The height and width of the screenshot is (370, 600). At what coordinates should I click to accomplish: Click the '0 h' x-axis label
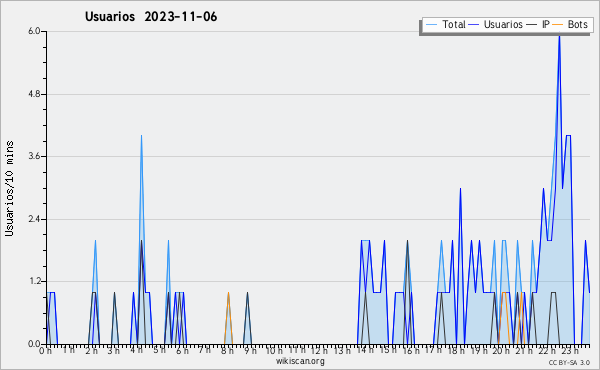tap(45, 351)
